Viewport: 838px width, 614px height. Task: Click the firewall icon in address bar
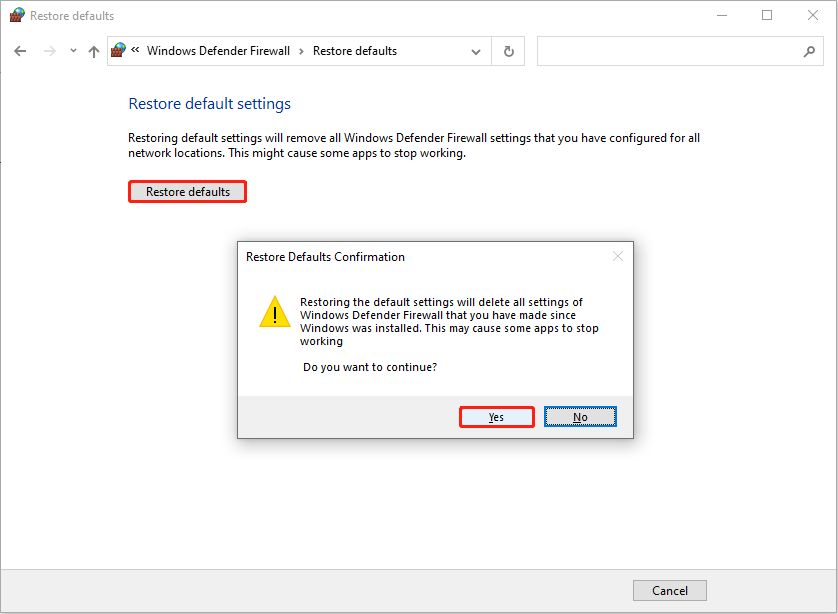(x=119, y=51)
